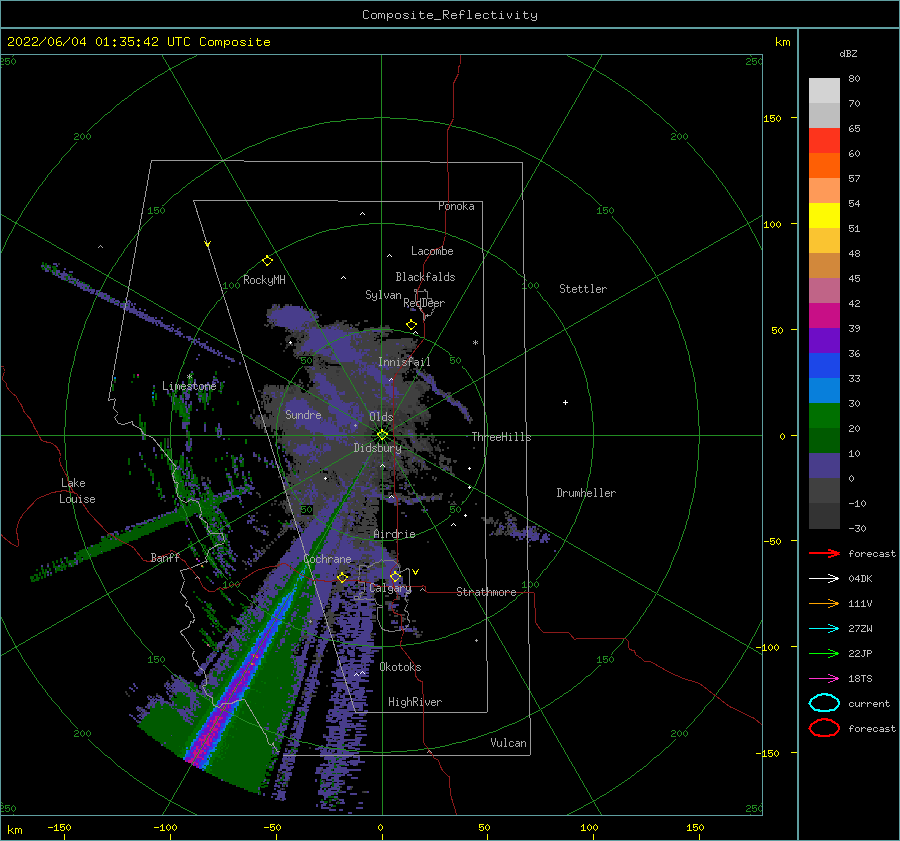The width and height of the screenshot is (900, 841).
Task: Click the RockyMH label
Action: click(x=264, y=280)
